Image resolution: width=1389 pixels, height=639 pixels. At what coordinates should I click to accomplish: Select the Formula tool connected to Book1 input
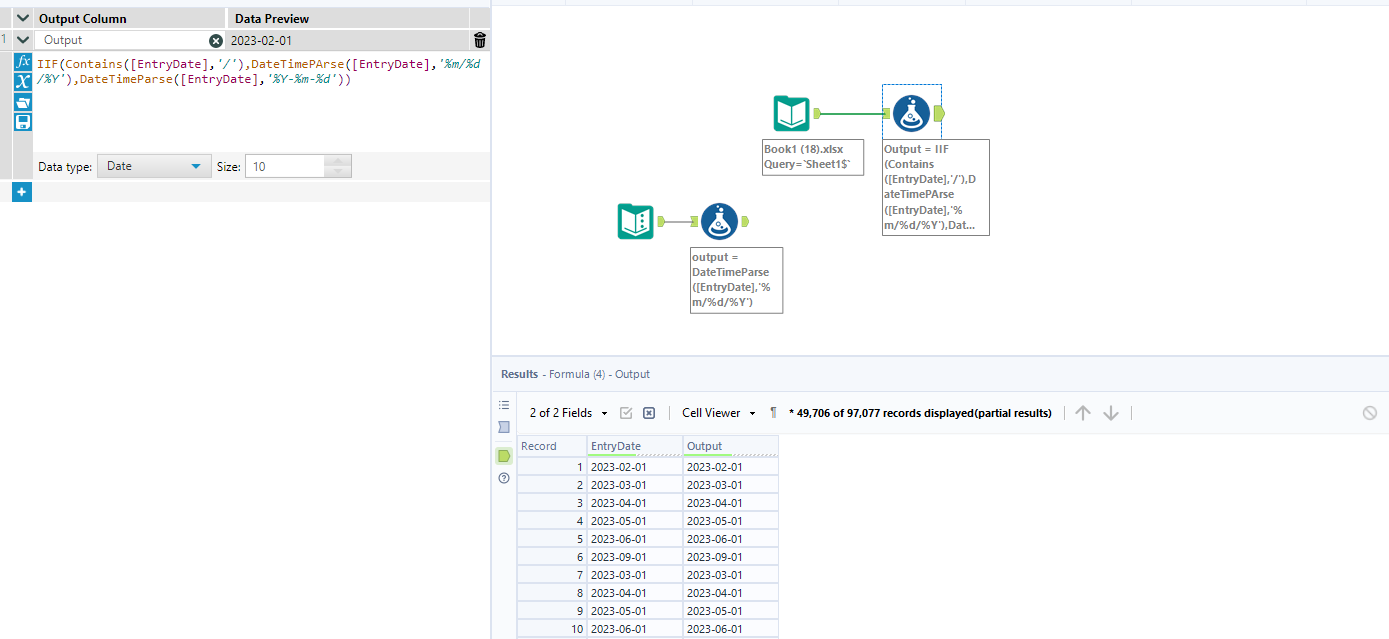pos(911,113)
